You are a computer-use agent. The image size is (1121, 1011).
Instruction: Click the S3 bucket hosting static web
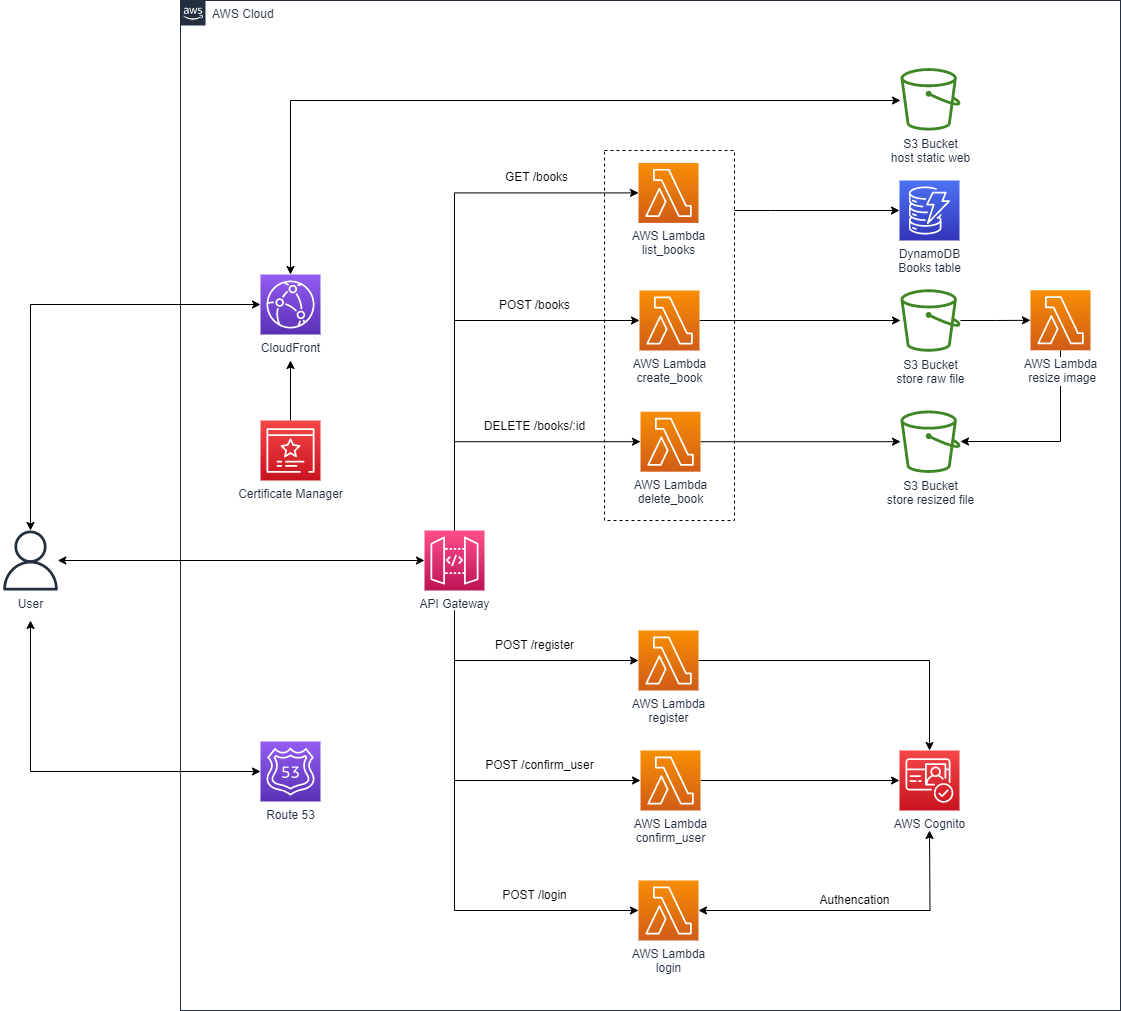[x=929, y=99]
